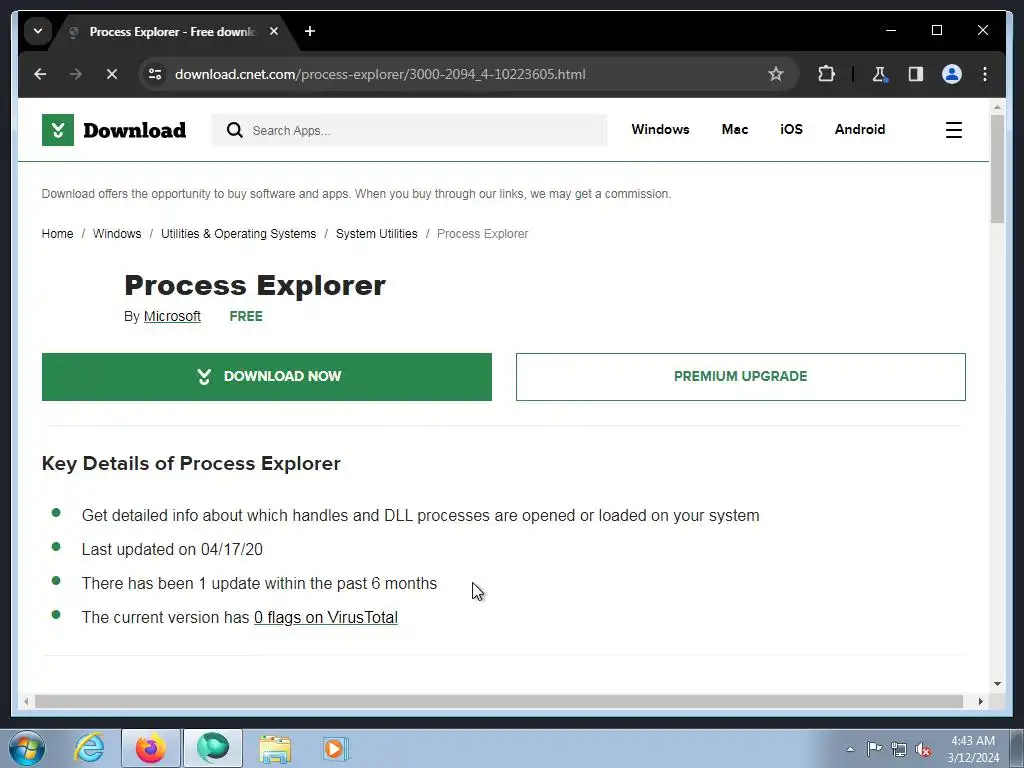
Task: View site information icon in address bar
Action: point(155,74)
